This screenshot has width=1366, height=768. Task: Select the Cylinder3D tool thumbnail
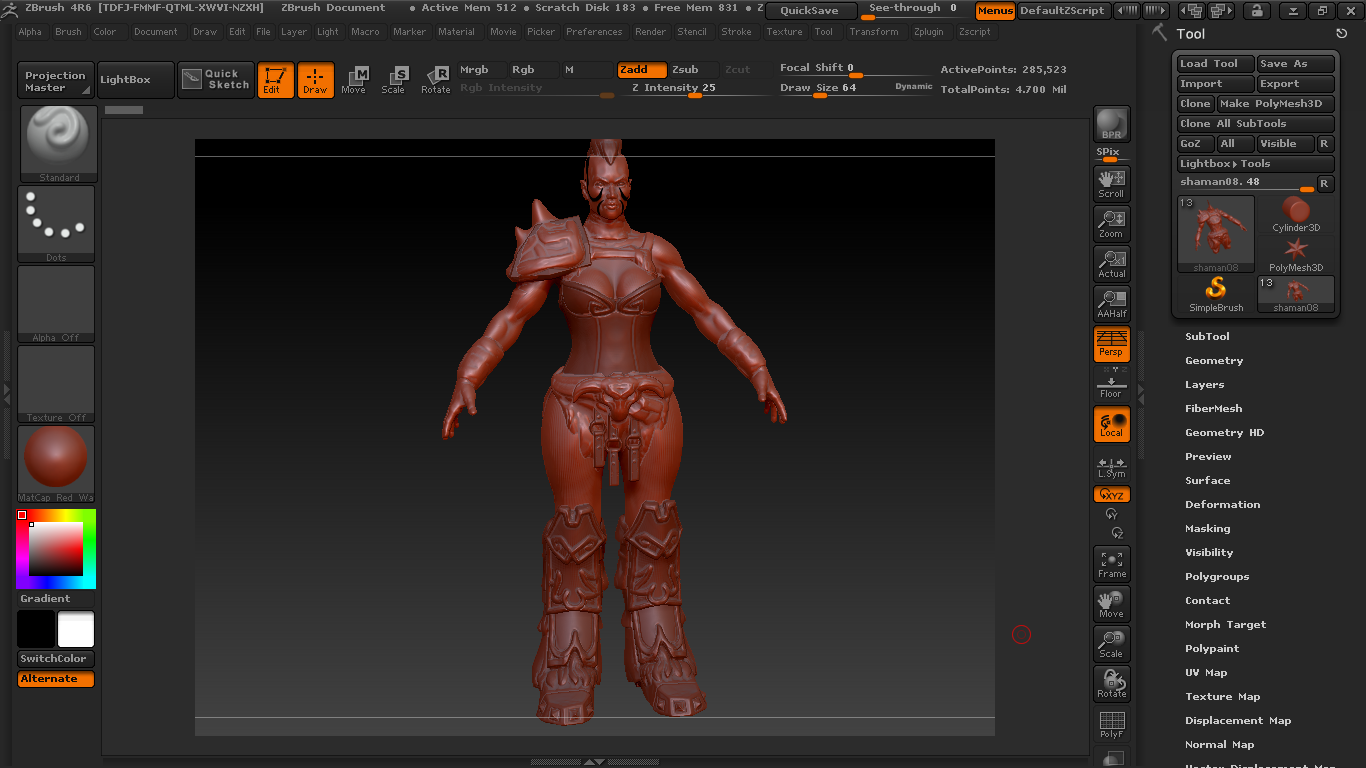[x=1296, y=214]
